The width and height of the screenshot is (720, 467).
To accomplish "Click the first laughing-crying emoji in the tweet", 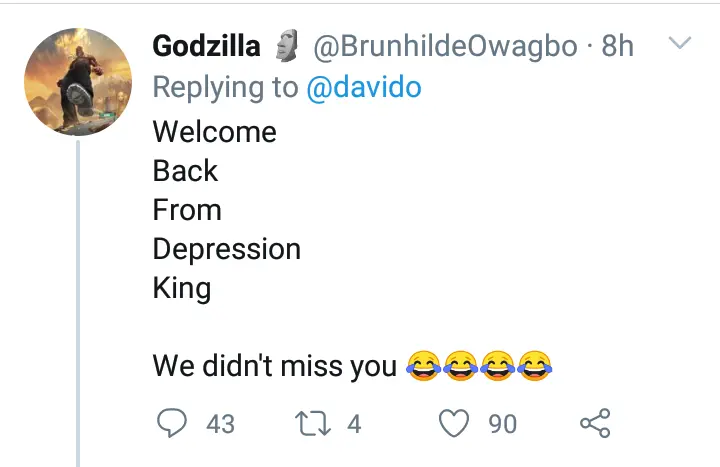I will pos(424,367).
